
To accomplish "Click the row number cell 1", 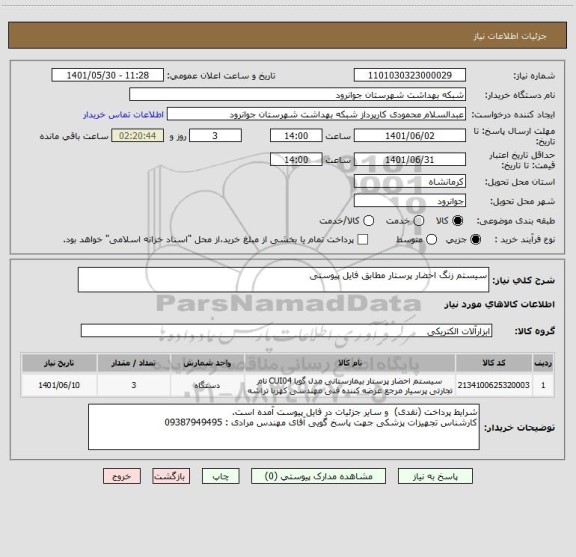I will coord(543,385).
